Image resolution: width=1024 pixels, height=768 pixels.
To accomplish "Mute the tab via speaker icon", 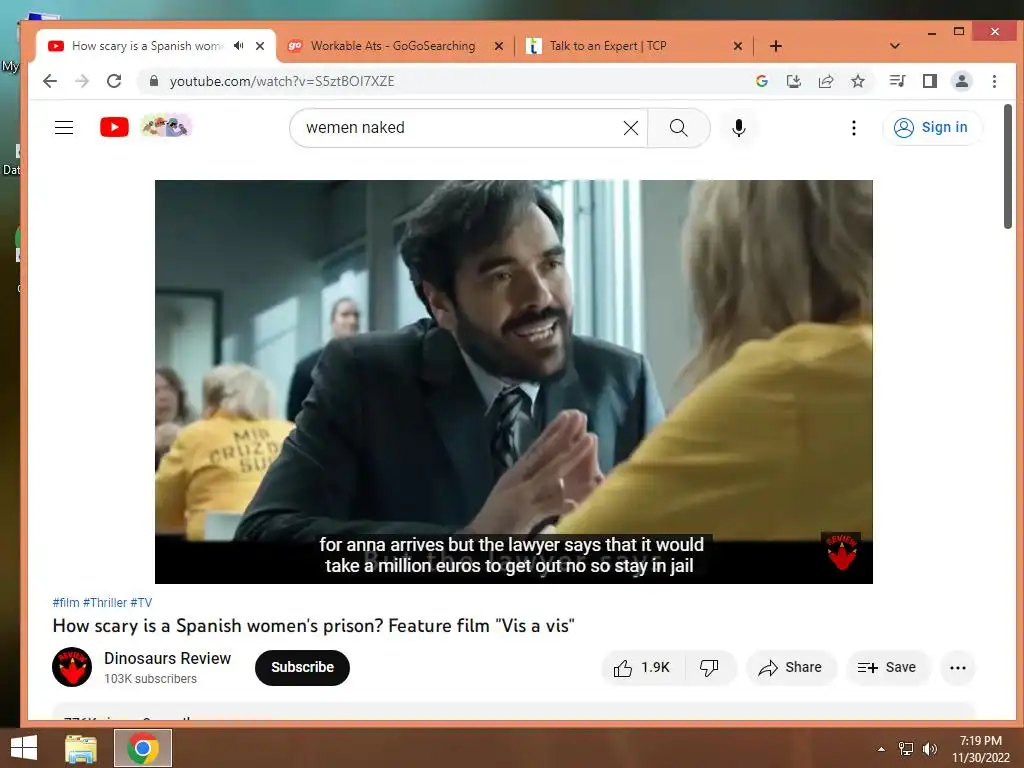I will pyautogui.click(x=239, y=46).
